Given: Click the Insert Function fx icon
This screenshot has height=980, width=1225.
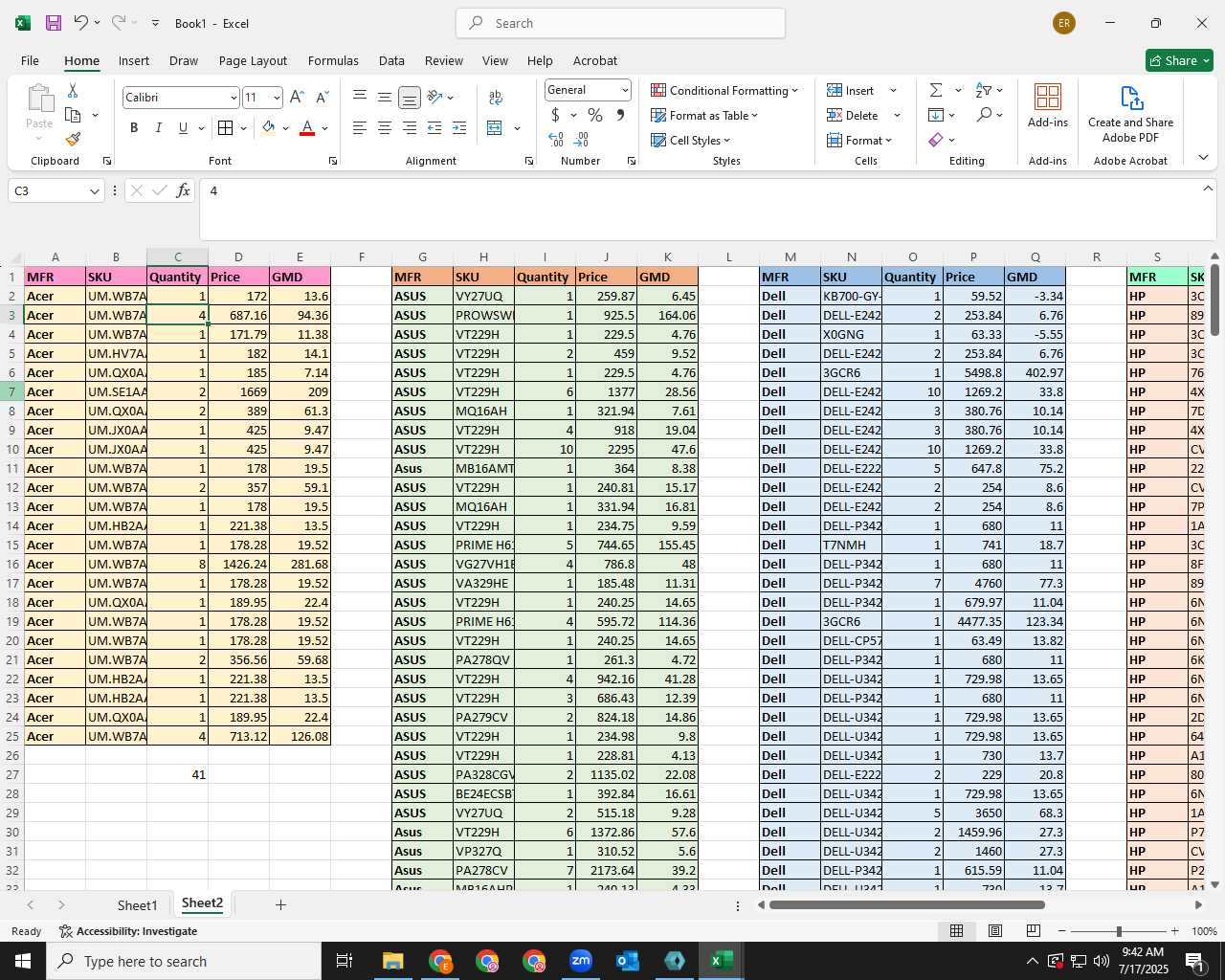Looking at the screenshot, I should point(183,191).
